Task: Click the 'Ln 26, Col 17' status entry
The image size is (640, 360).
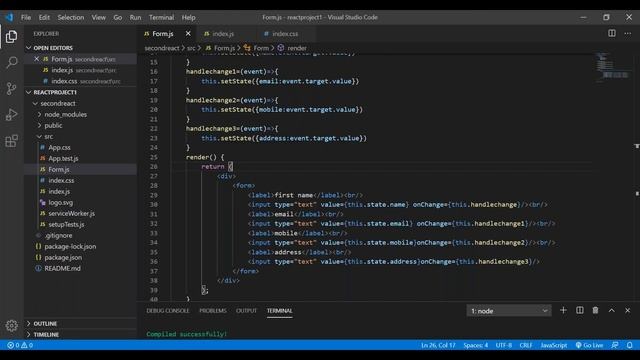Action: (x=438, y=345)
